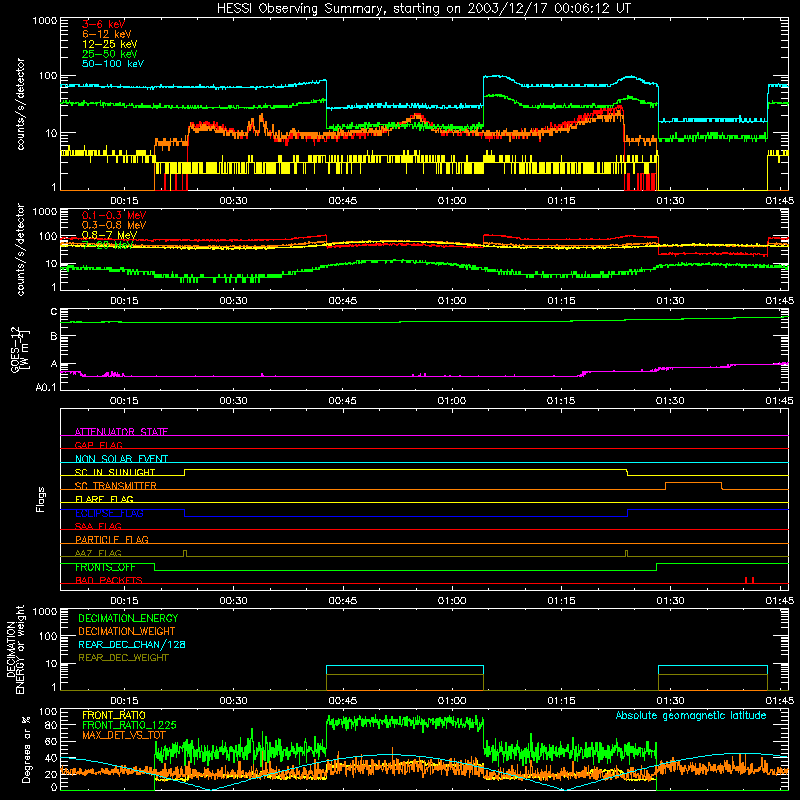Select the FRONTS_OFF flag label
800x800 pixels.
[x=105, y=567]
